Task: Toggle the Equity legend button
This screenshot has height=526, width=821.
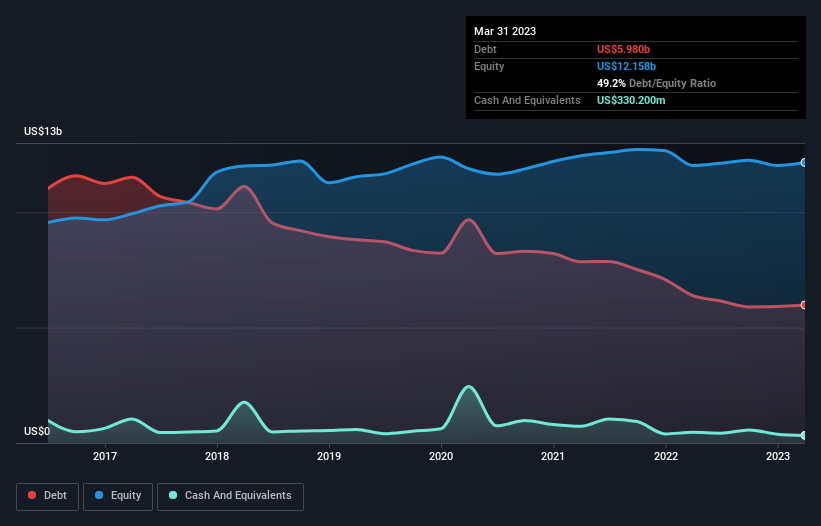Action: (x=118, y=496)
